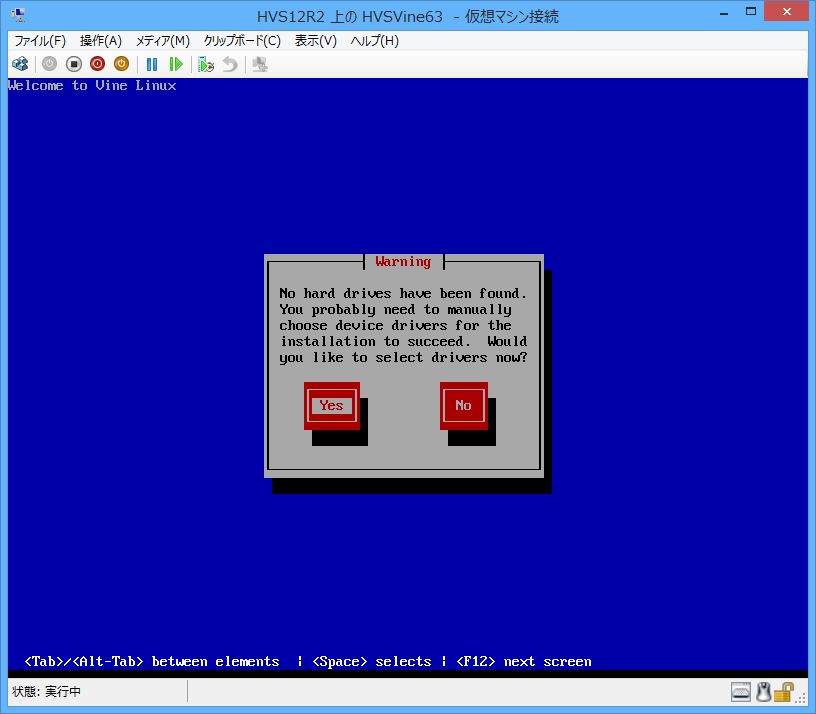Click the Welcome to Vine Linux text
Image resolution: width=816 pixels, height=714 pixels.
(x=92, y=85)
